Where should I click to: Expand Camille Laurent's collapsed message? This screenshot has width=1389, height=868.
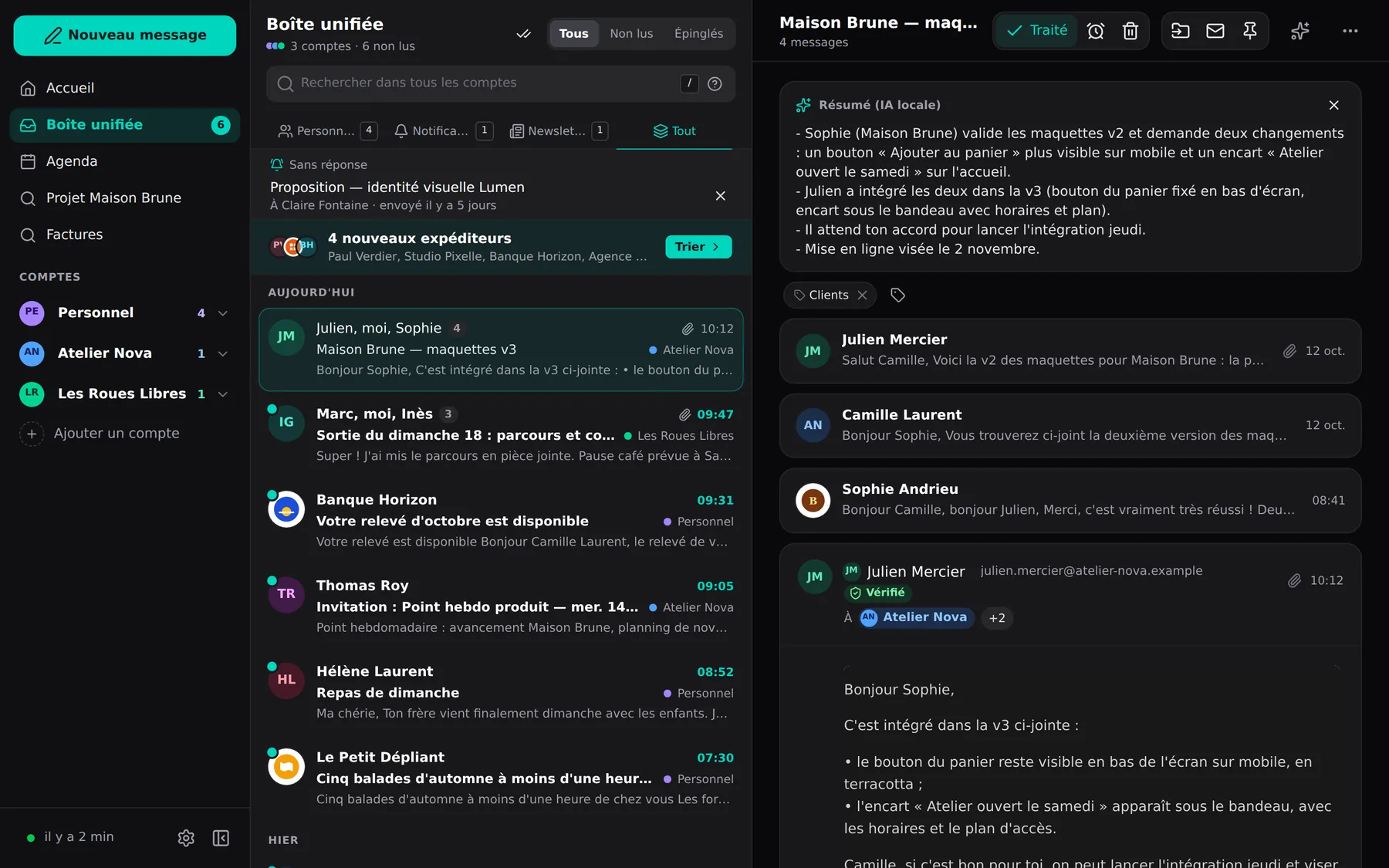click(1070, 426)
